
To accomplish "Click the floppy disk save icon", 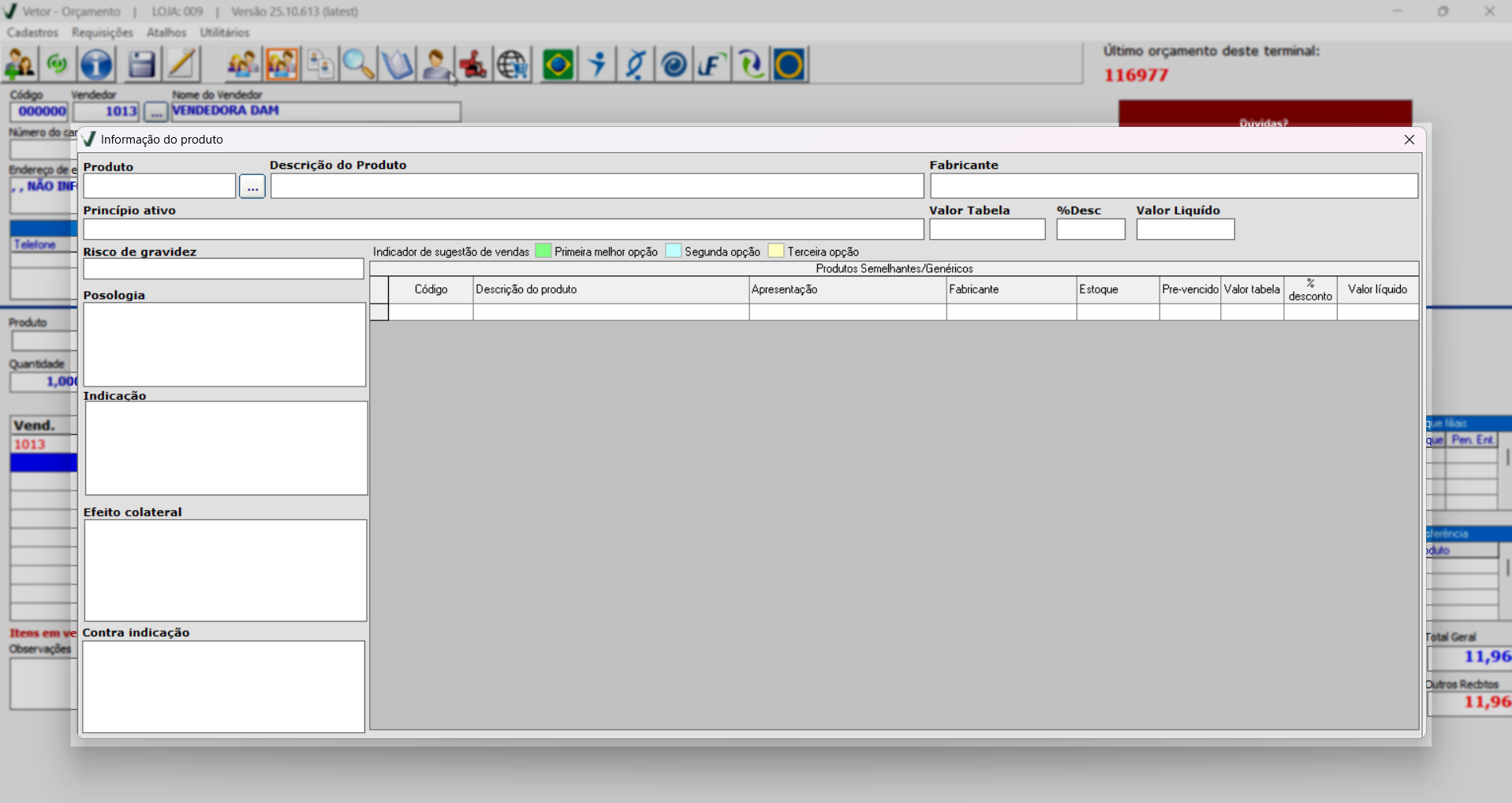I will (x=141, y=65).
